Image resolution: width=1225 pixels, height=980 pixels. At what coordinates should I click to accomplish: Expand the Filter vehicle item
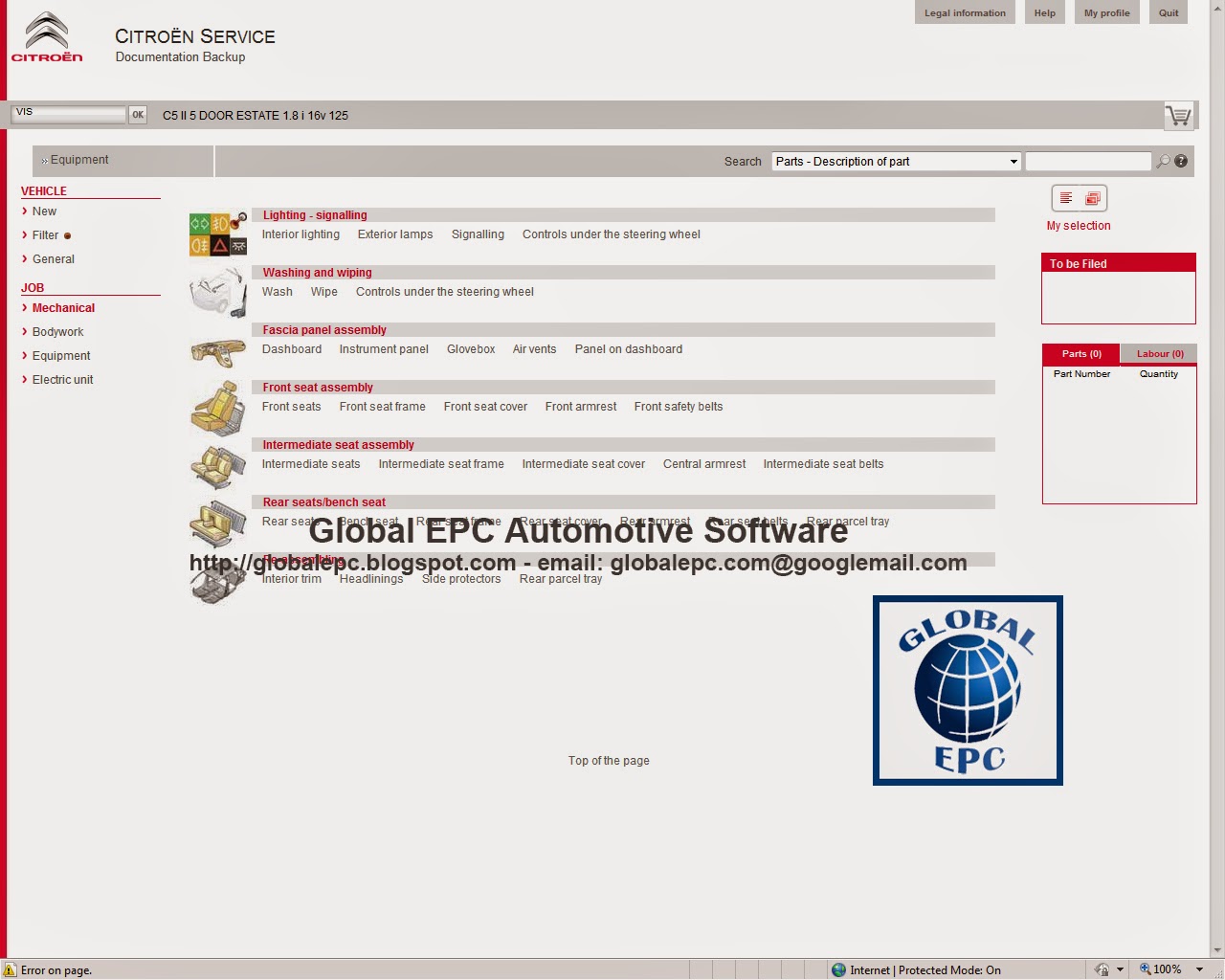[x=45, y=235]
